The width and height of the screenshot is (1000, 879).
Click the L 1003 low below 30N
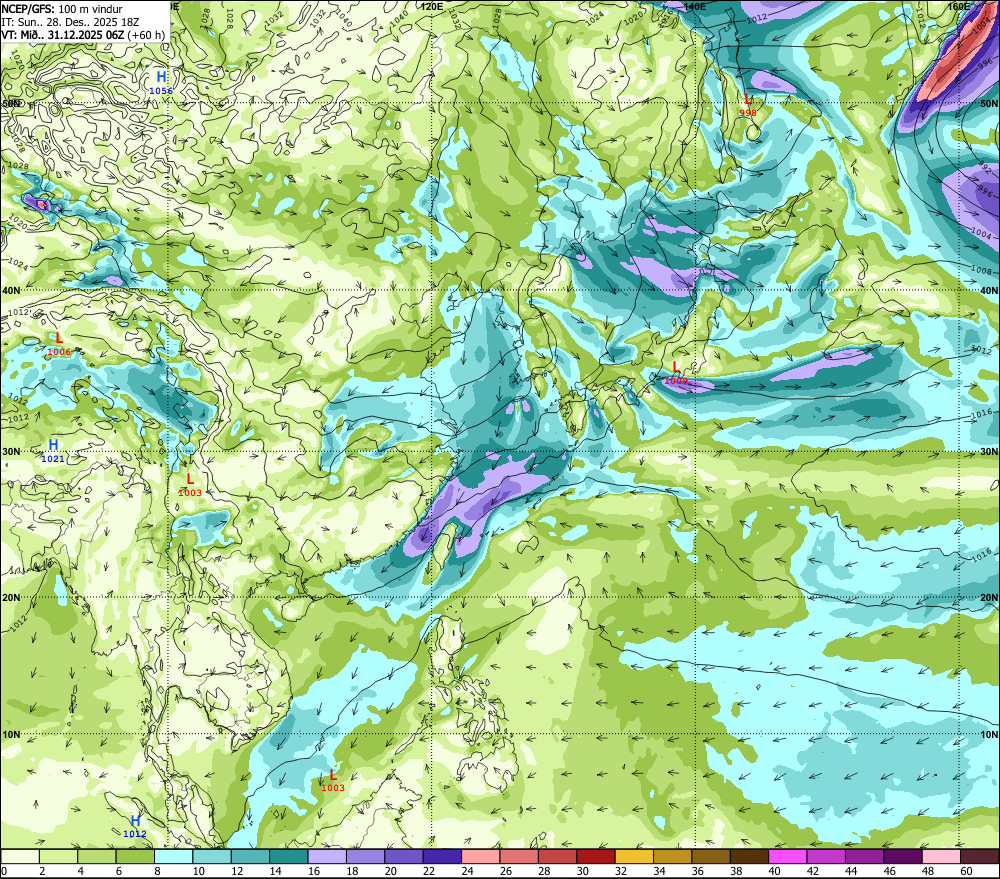[x=189, y=485]
